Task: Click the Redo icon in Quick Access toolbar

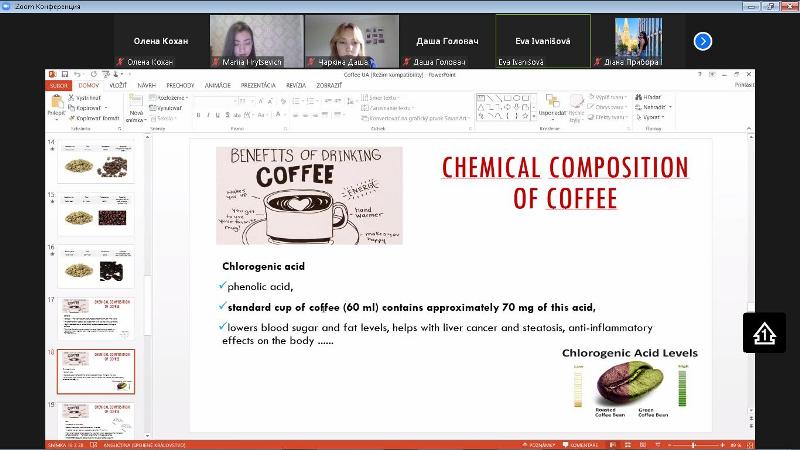Action: 93,74
